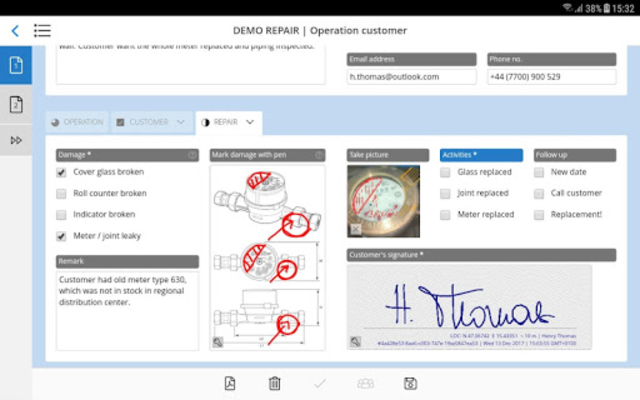The height and width of the screenshot is (400, 640).
Task: Check Meter replaced activity
Action: [445, 215]
